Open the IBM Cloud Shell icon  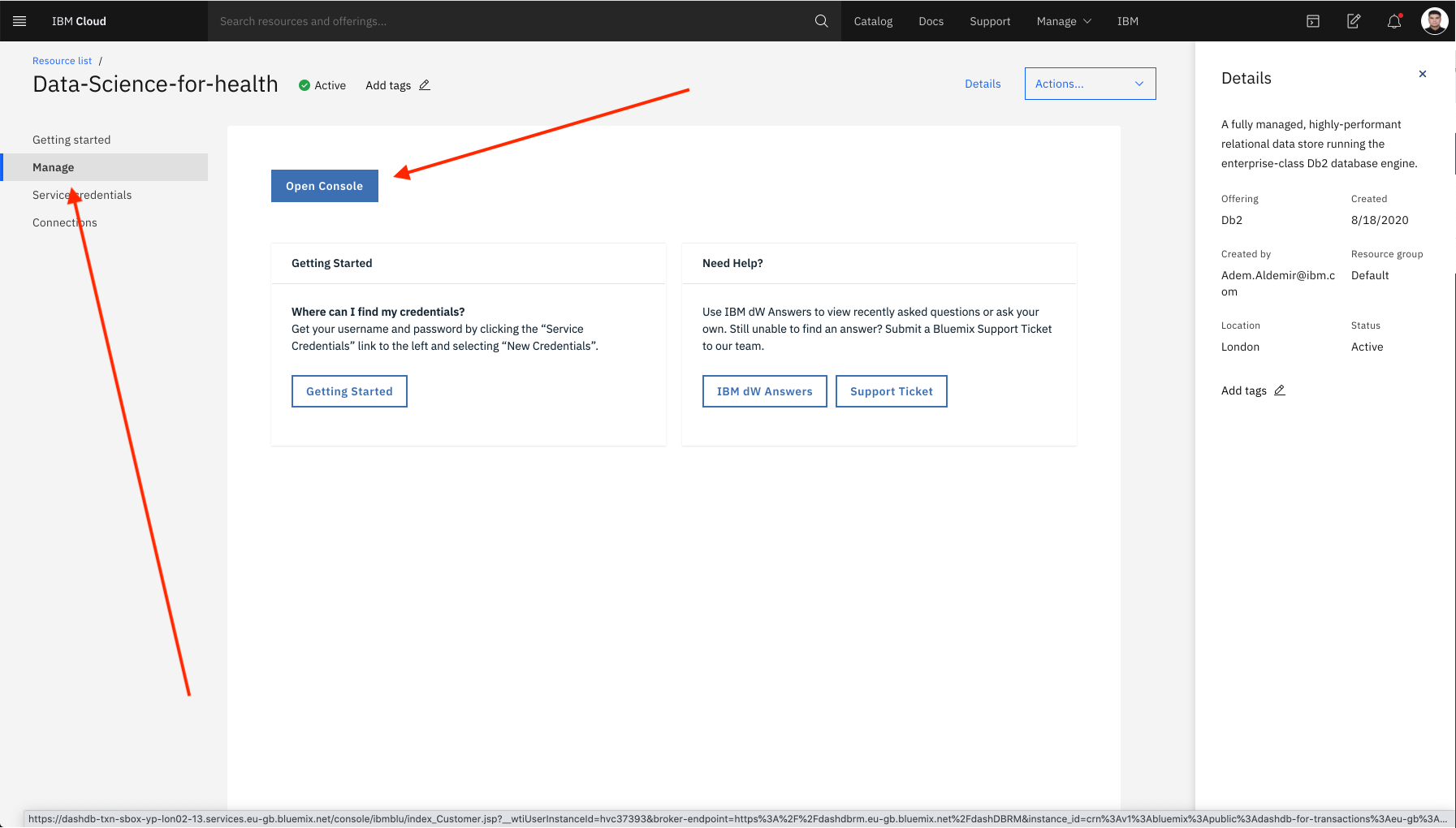pos(1312,21)
